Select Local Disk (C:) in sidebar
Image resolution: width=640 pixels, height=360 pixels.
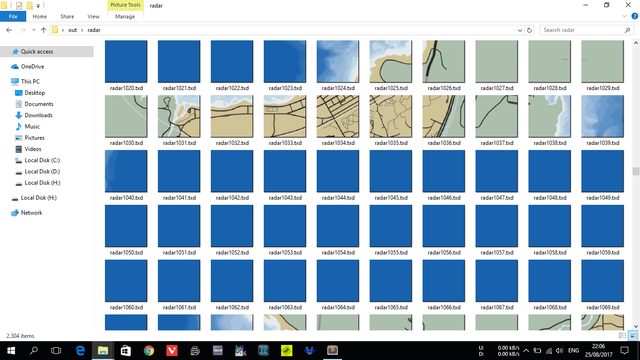(x=42, y=160)
